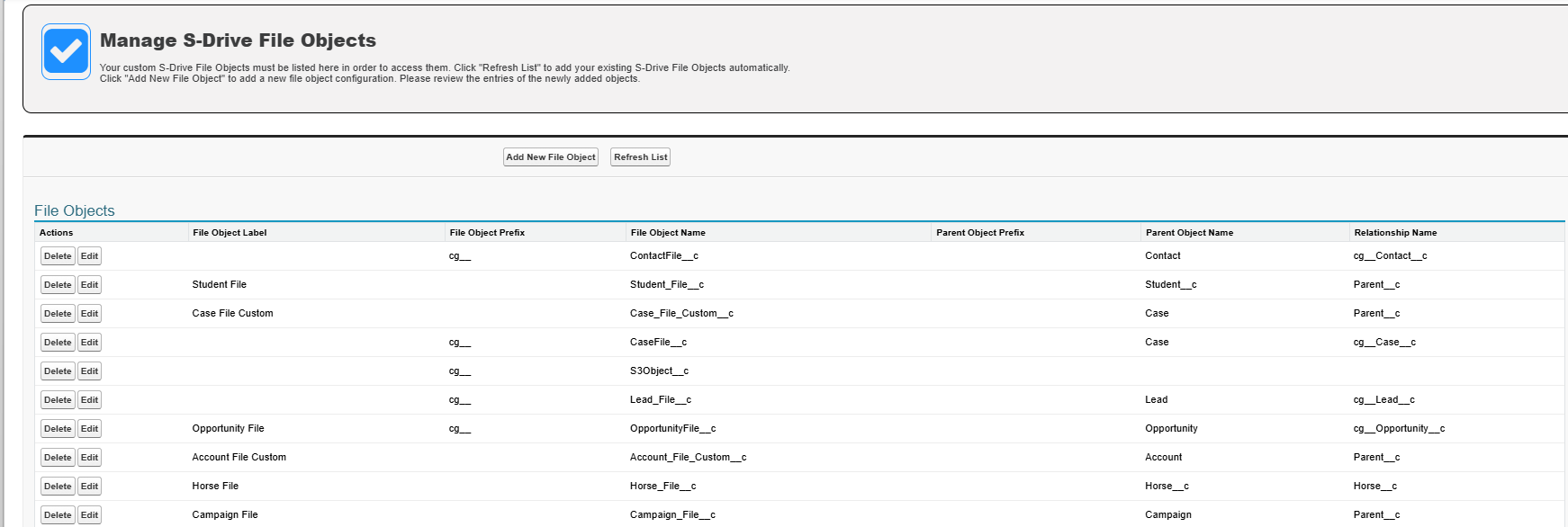Edit the Case File Custom entry
This screenshot has height=527, width=1568.
[x=89, y=314]
